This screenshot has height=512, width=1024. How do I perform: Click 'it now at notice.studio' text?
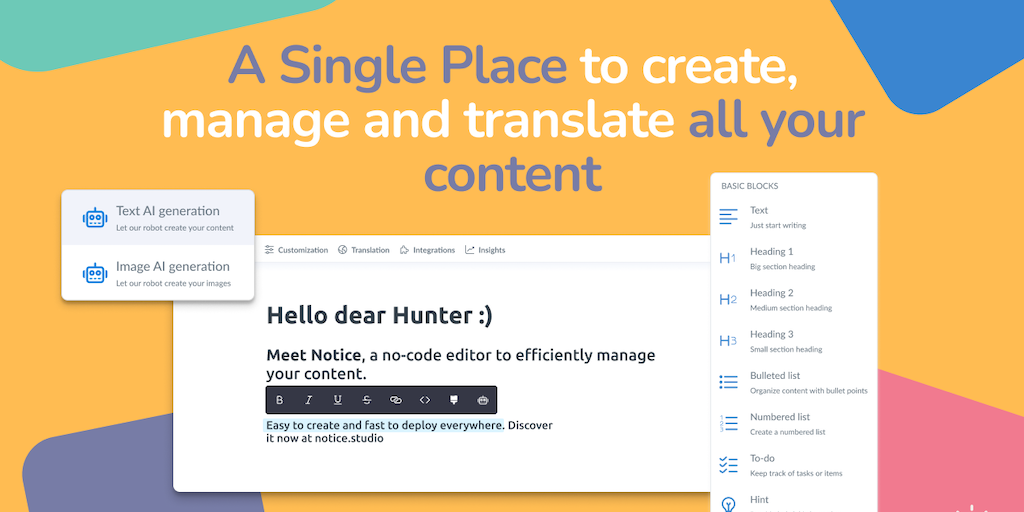click(x=325, y=438)
